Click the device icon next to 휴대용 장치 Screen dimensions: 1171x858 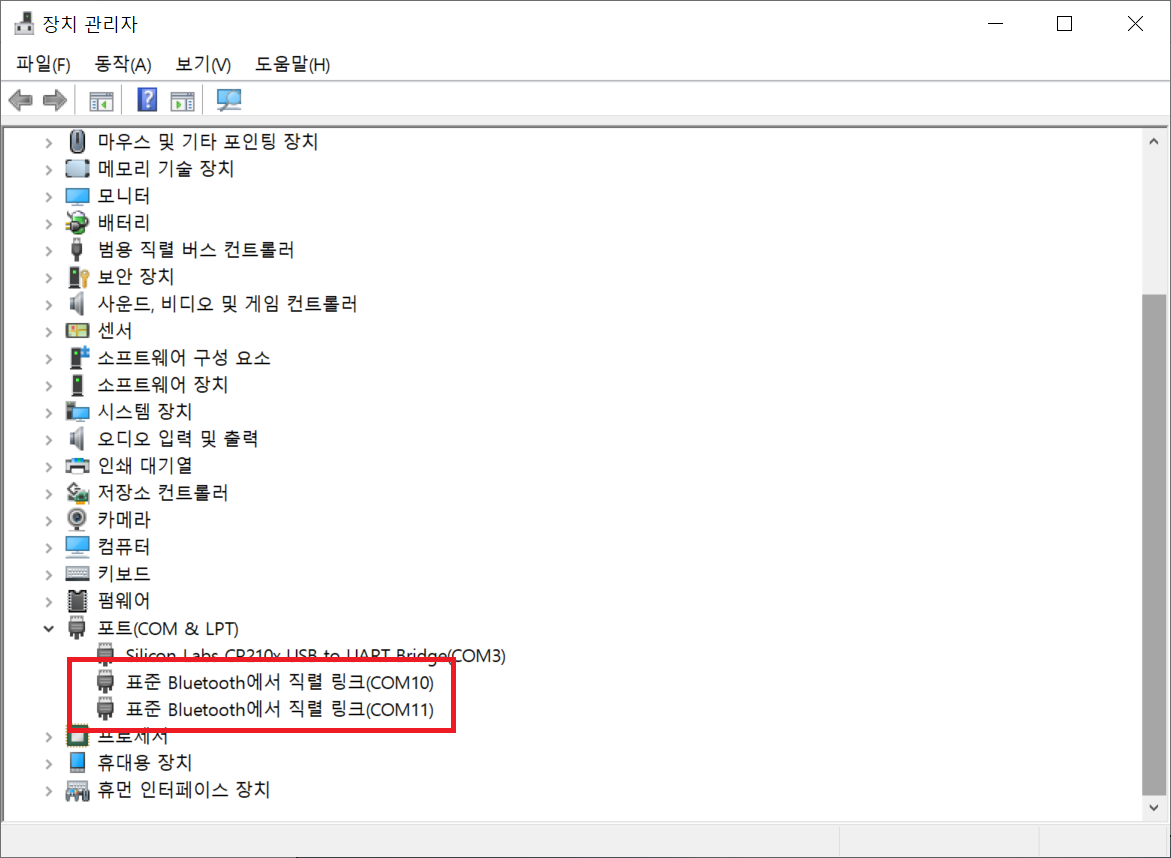pyautogui.click(x=77, y=762)
